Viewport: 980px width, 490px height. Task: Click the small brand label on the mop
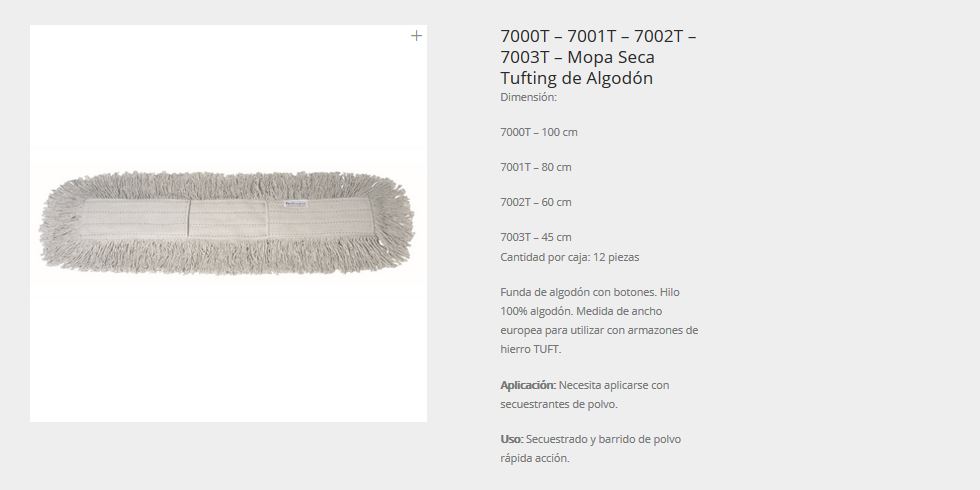click(x=295, y=204)
